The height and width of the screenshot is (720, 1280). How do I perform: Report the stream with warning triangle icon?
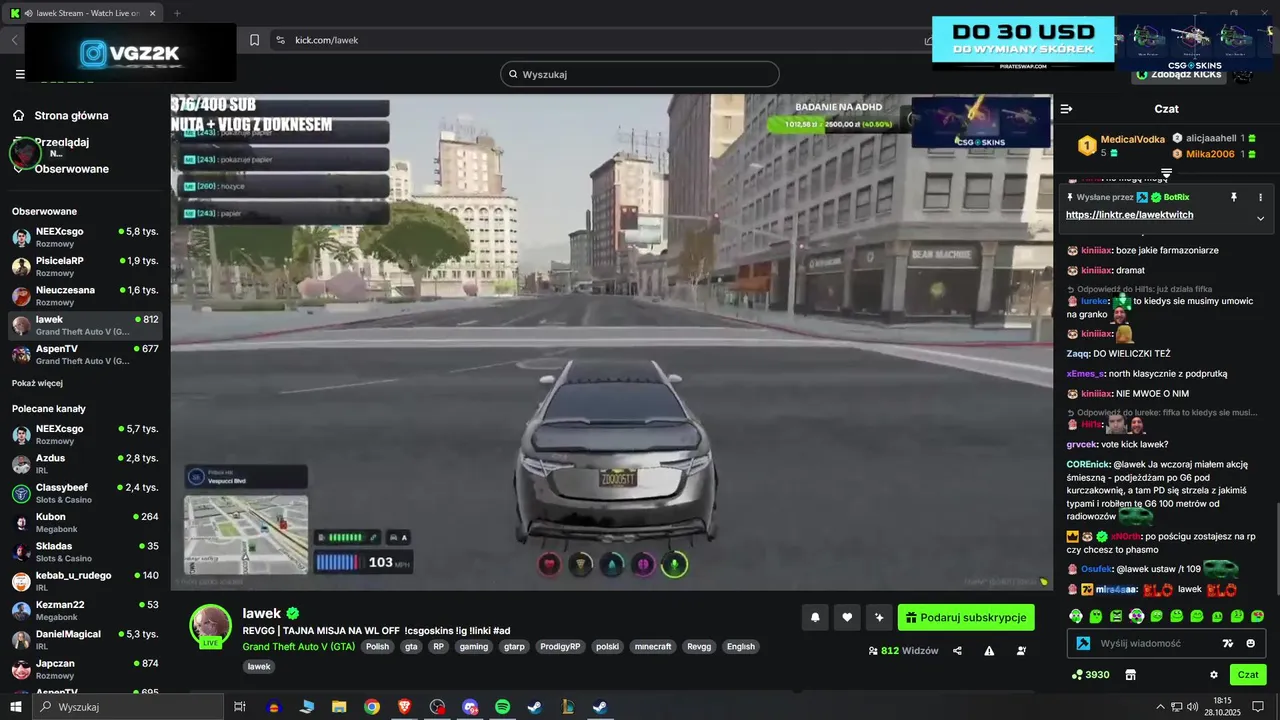pyautogui.click(x=989, y=651)
